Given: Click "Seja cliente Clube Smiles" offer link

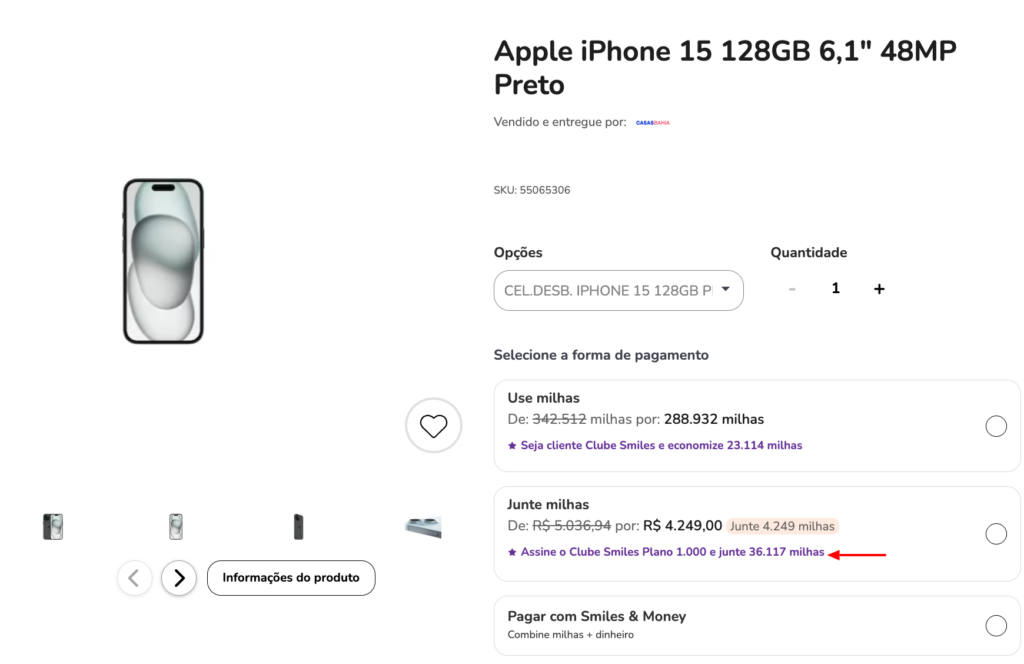Looking at the screenshot, I should tap(661, 445).
